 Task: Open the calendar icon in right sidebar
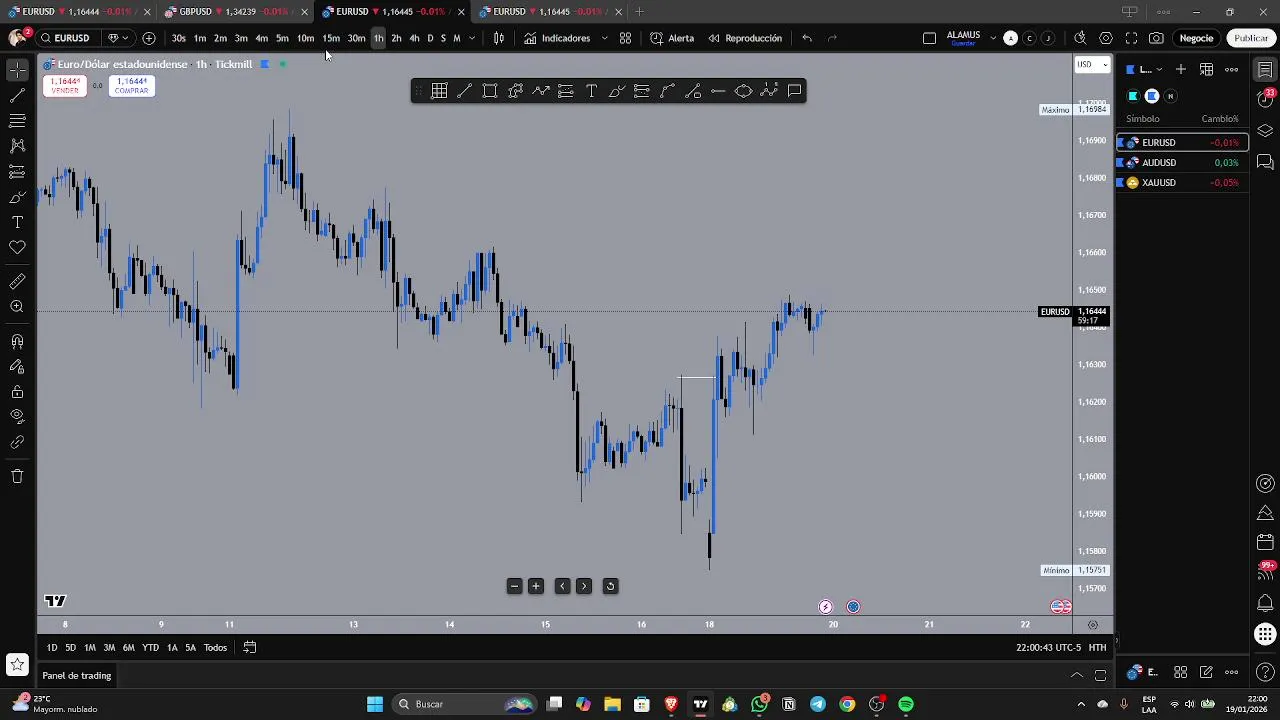pyautogui.click(x=1265, y=543)
